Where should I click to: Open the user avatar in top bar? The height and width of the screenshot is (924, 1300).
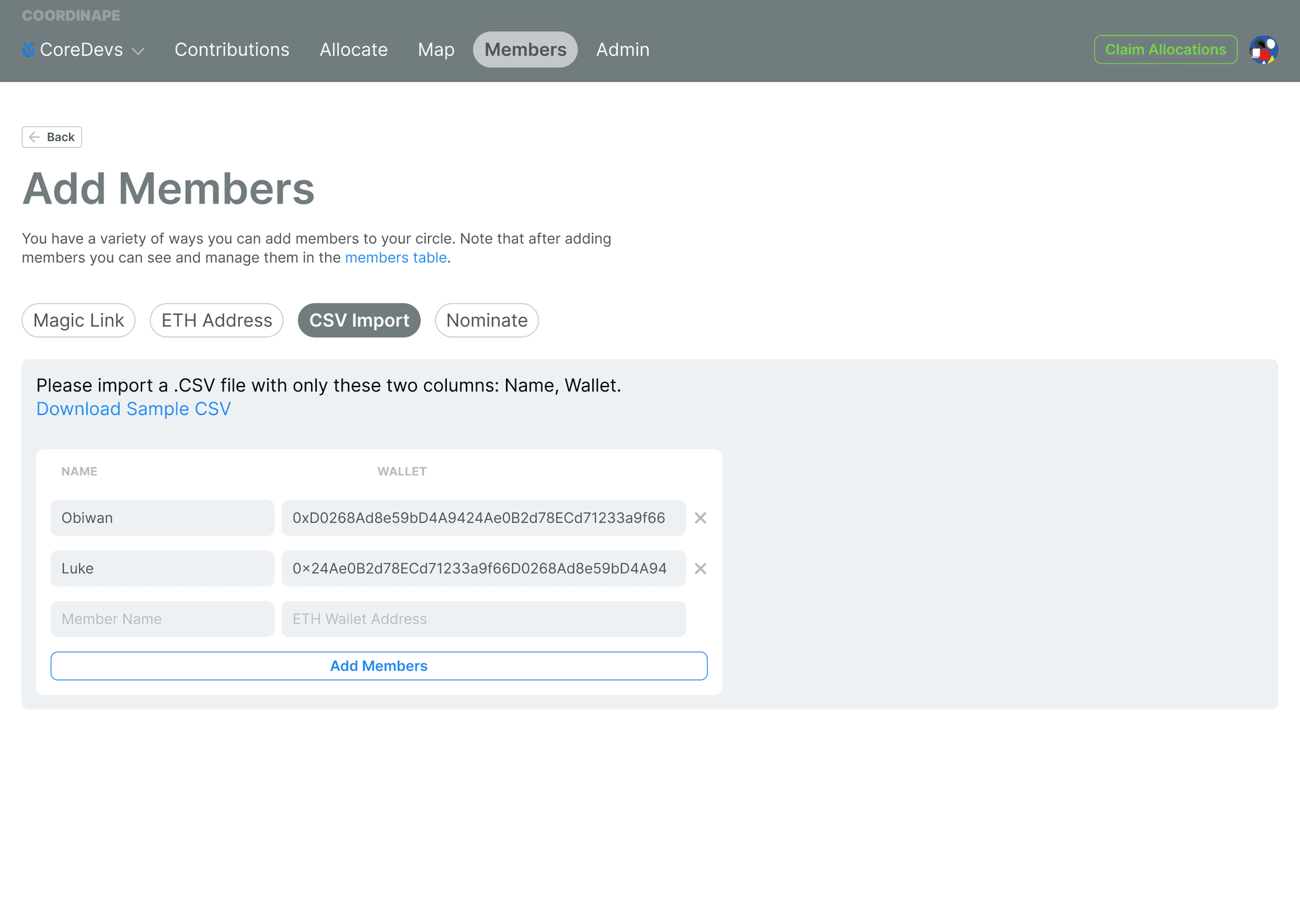coord(1263,49)
